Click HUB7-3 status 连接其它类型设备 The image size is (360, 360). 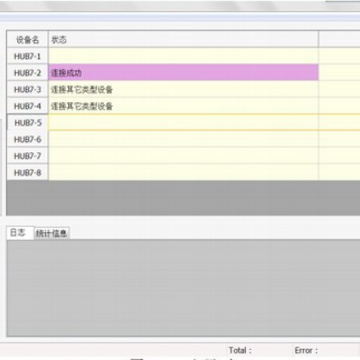[183, 89]
